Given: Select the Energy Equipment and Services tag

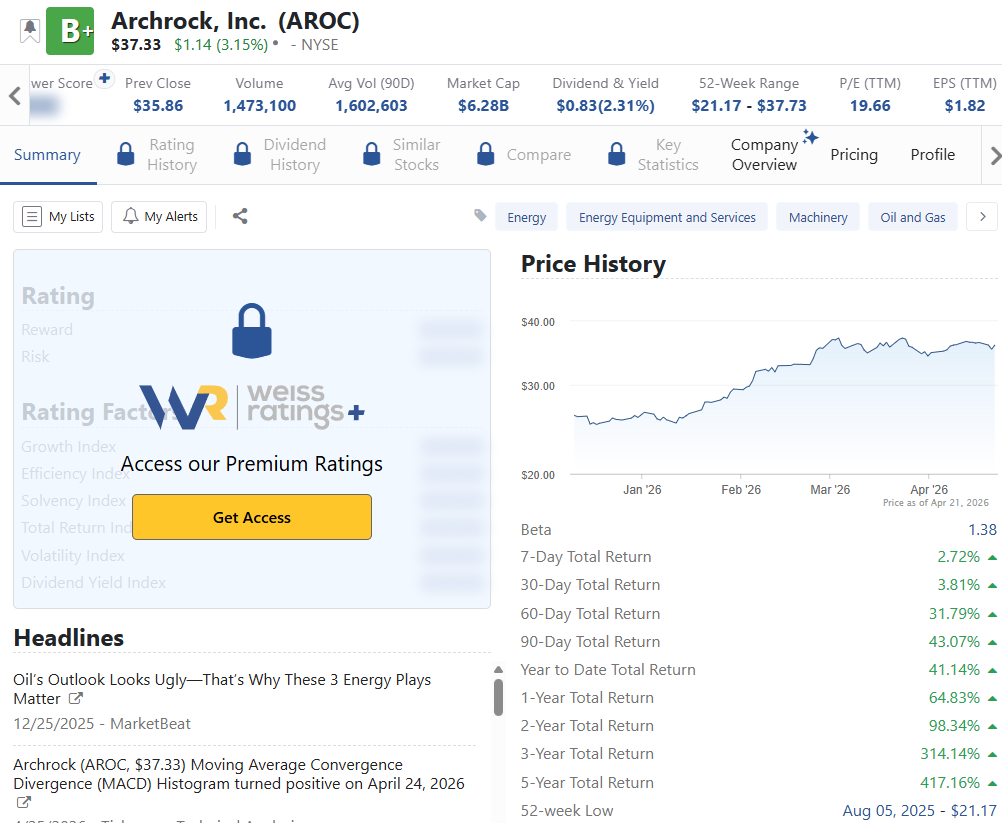Looking at the screenshot, I should pyautogui.click(x=667, y=217).
